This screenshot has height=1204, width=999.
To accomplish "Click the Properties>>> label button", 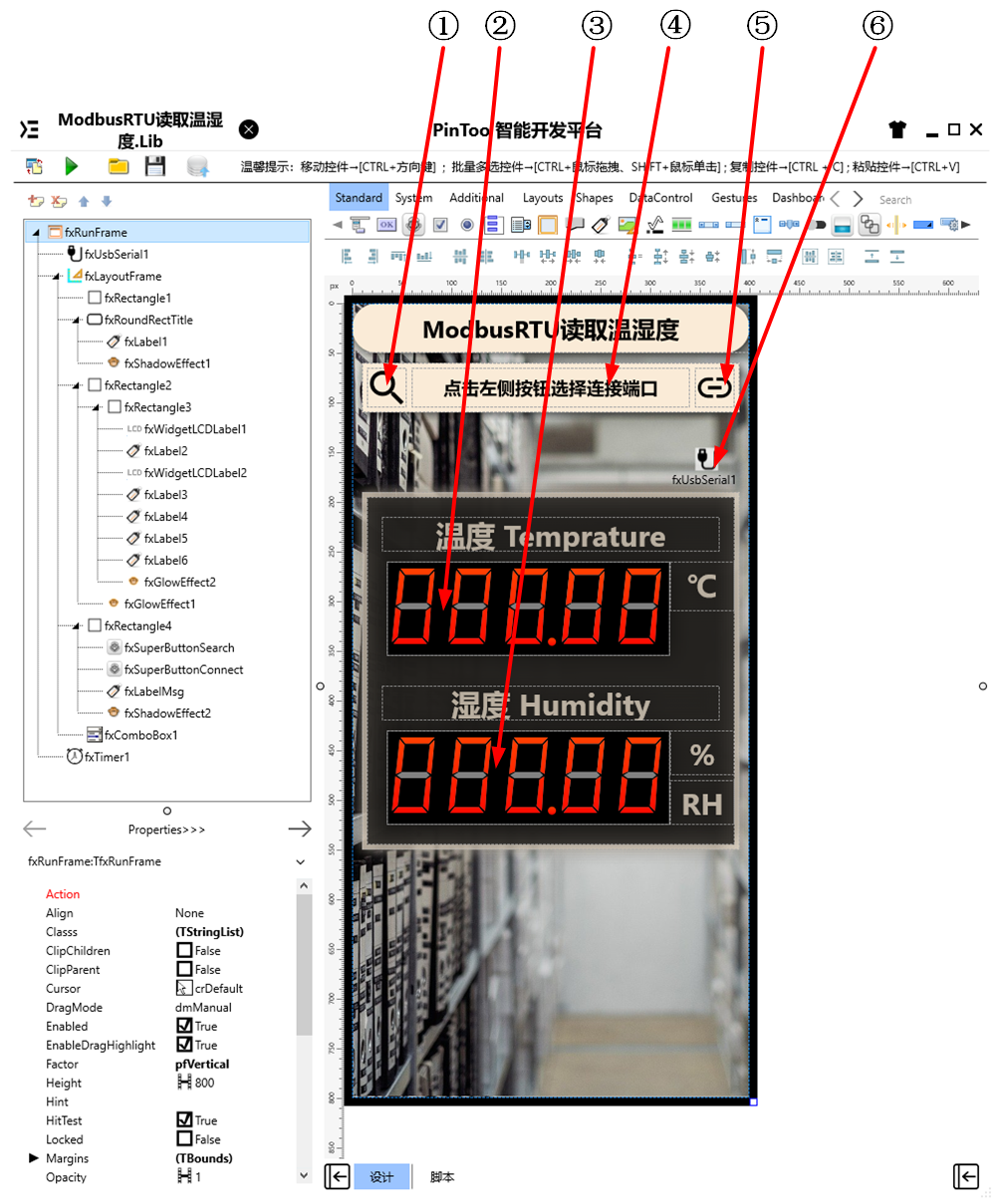I will (166, 830).
